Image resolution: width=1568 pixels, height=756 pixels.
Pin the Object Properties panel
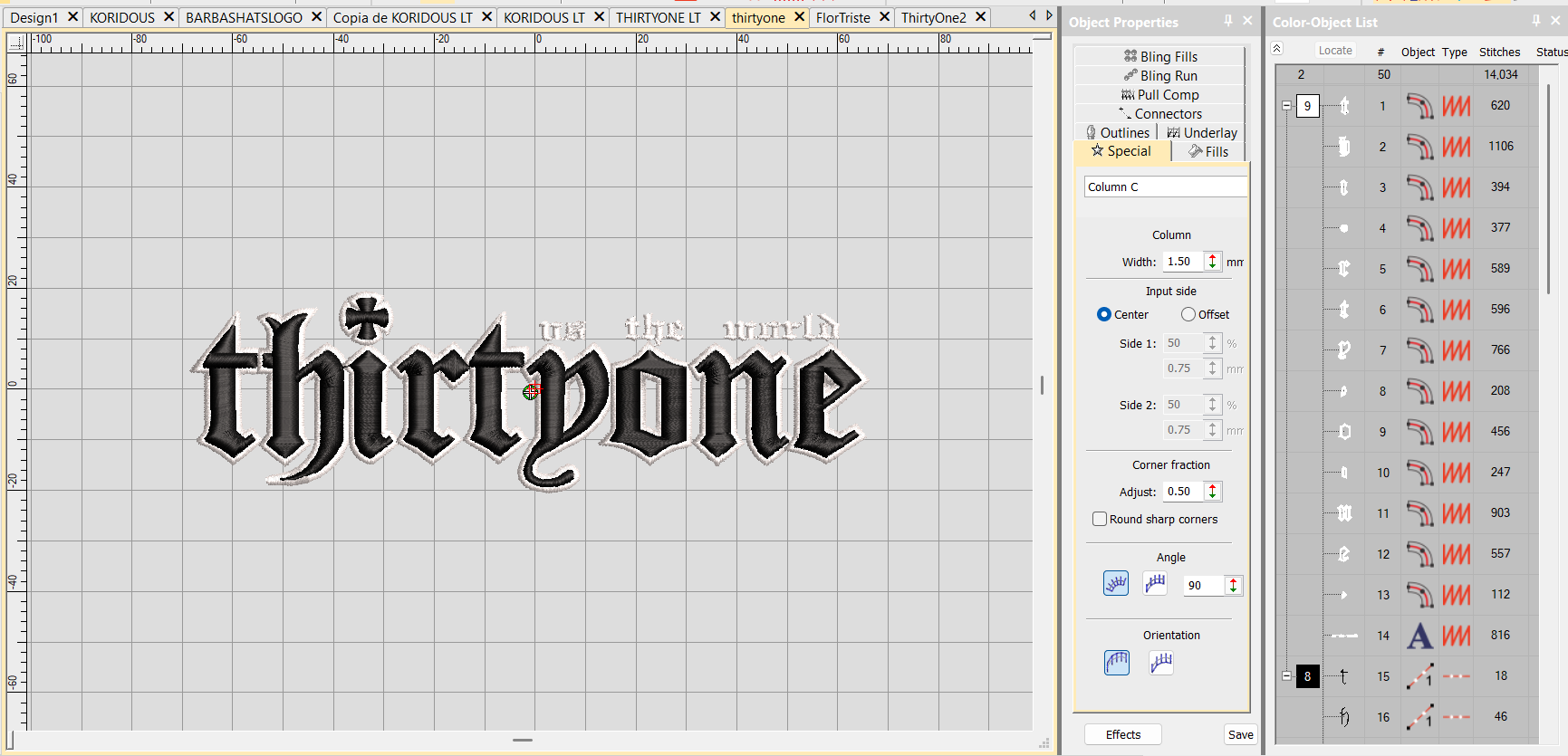coord(1228,21)
